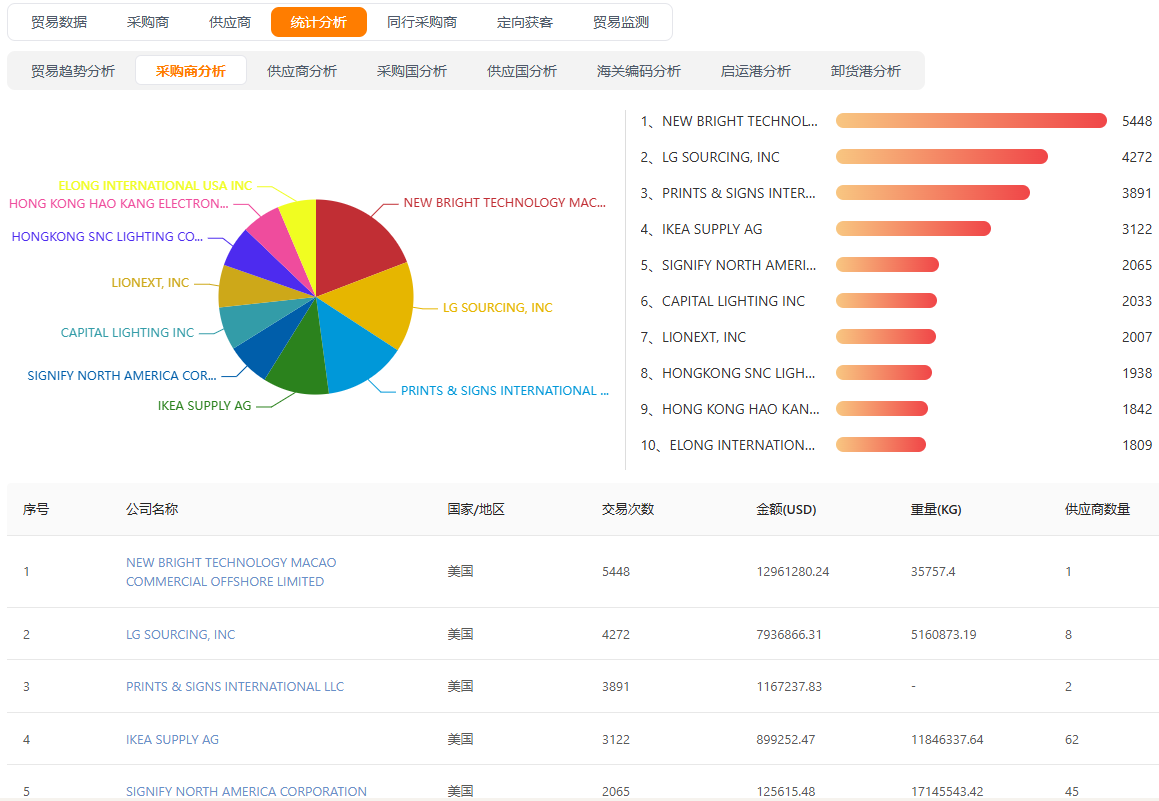Click purple HONGKONG SNC LIGHTING pie slice

[x=259, y=261]
